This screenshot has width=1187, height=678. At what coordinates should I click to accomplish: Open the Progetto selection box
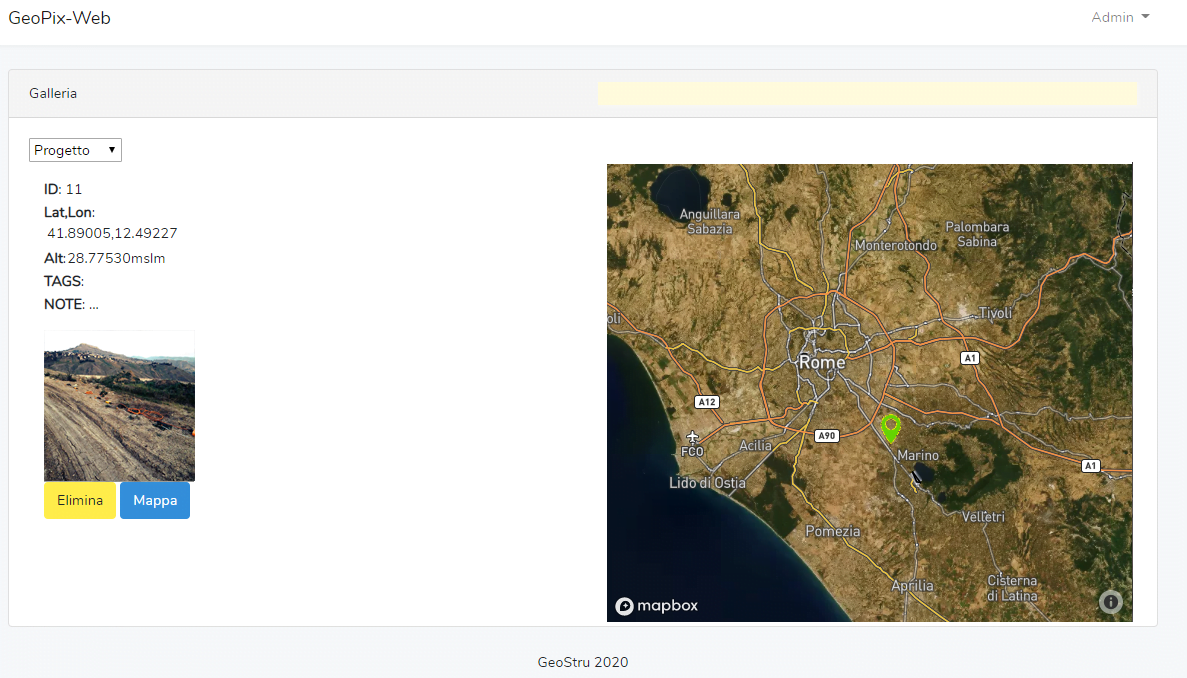pyautogui.click(x=75, y=149)
